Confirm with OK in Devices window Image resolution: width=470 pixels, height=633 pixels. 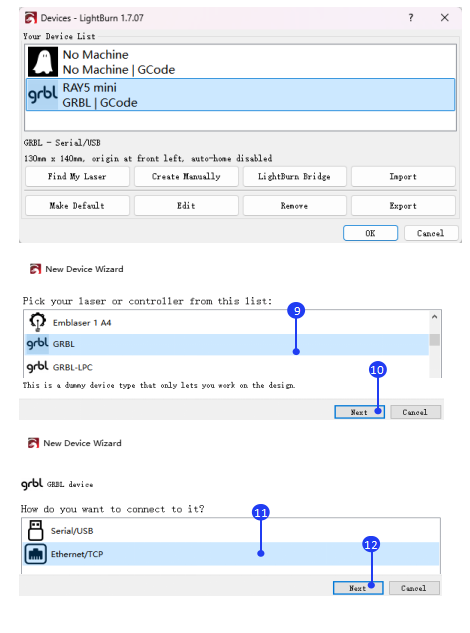click(x=370, y=233)
